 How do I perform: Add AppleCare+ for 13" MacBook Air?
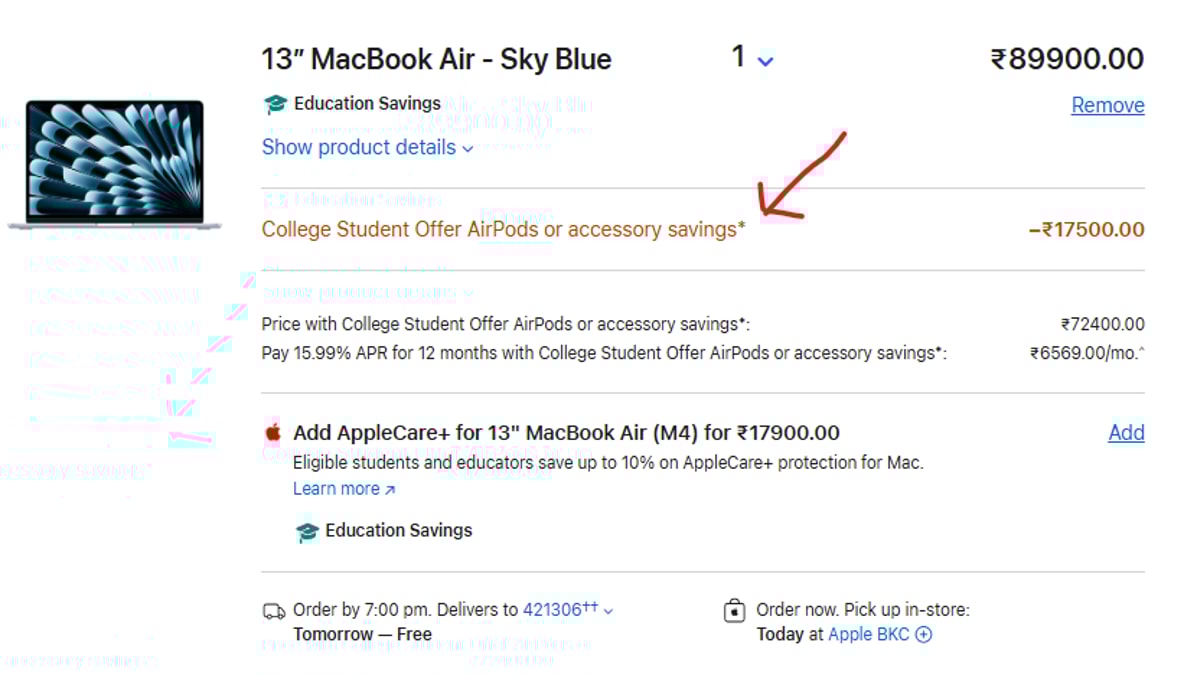1126,432
